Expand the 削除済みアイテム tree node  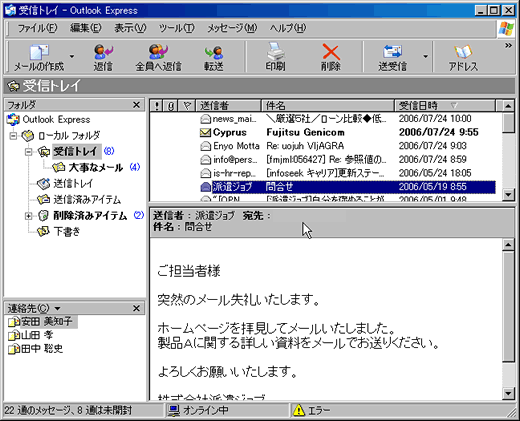click(28, 216)
